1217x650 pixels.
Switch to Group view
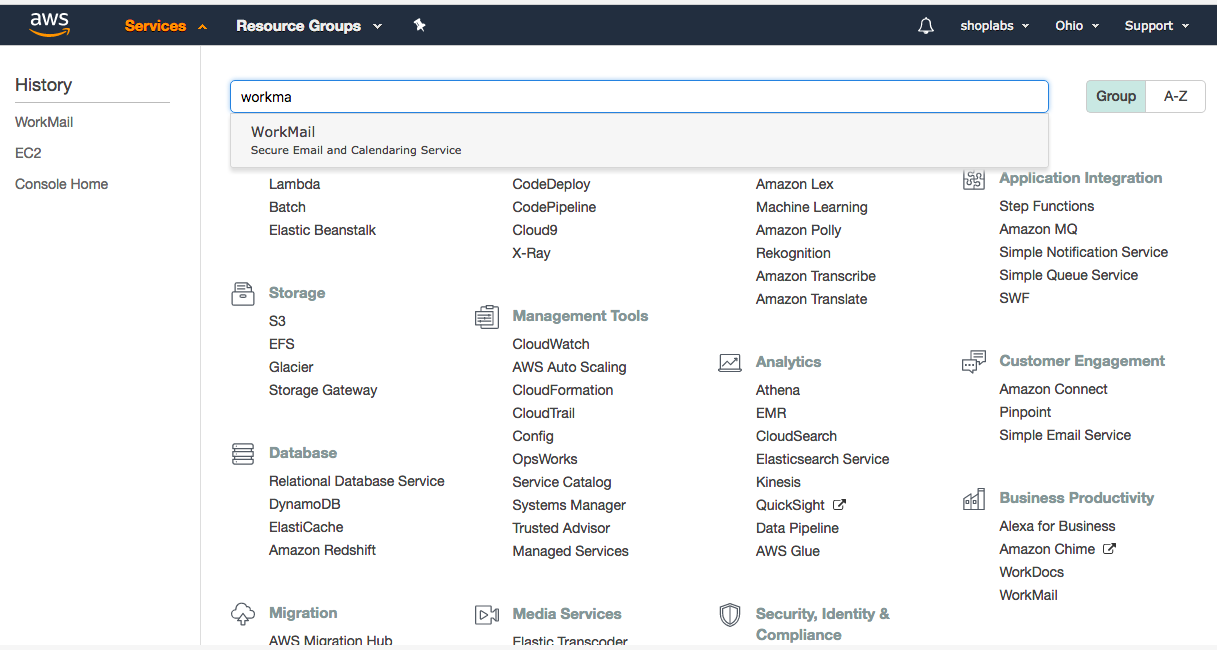[x=1116, y=96]
